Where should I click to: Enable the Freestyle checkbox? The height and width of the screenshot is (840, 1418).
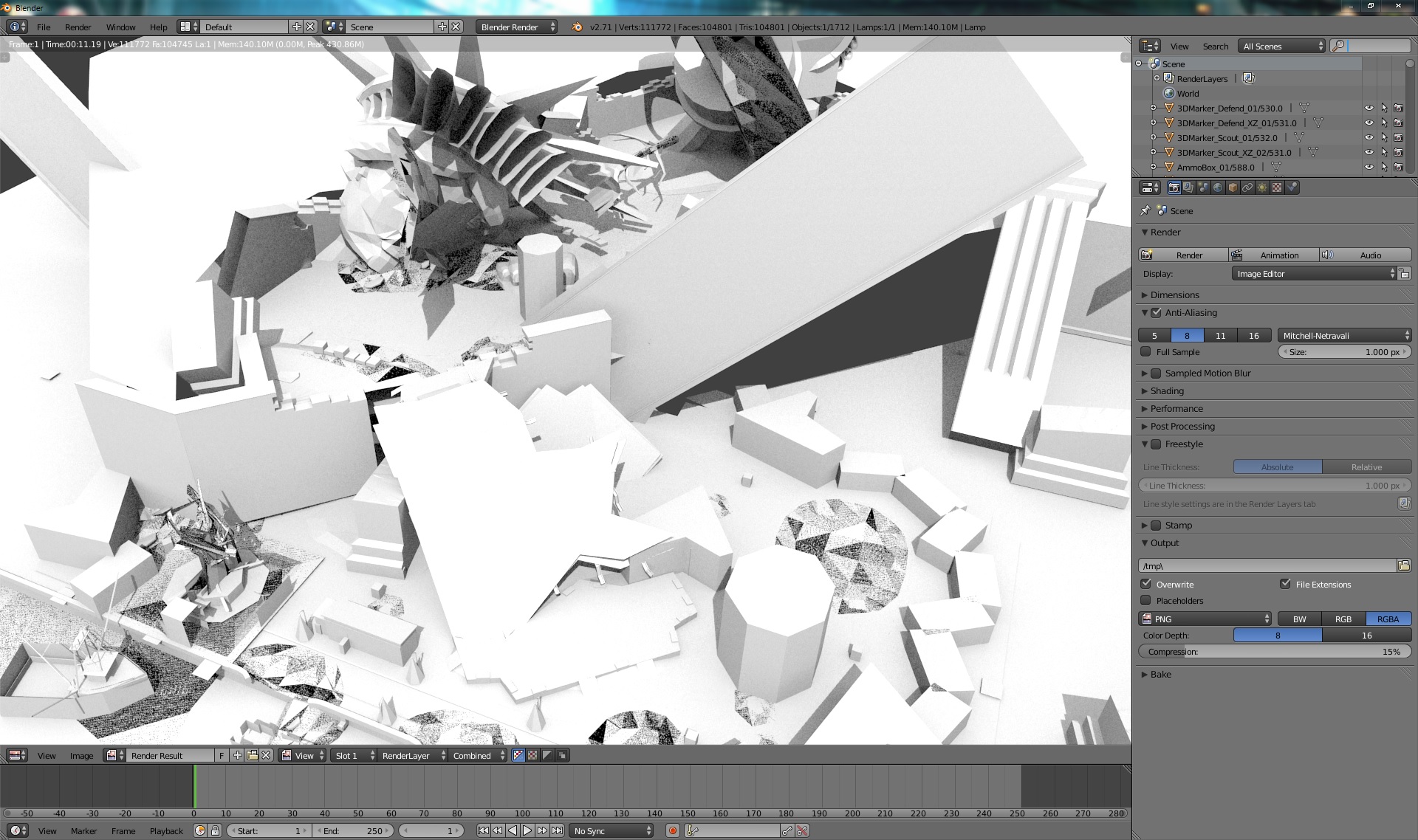(x=1157, y=444)
